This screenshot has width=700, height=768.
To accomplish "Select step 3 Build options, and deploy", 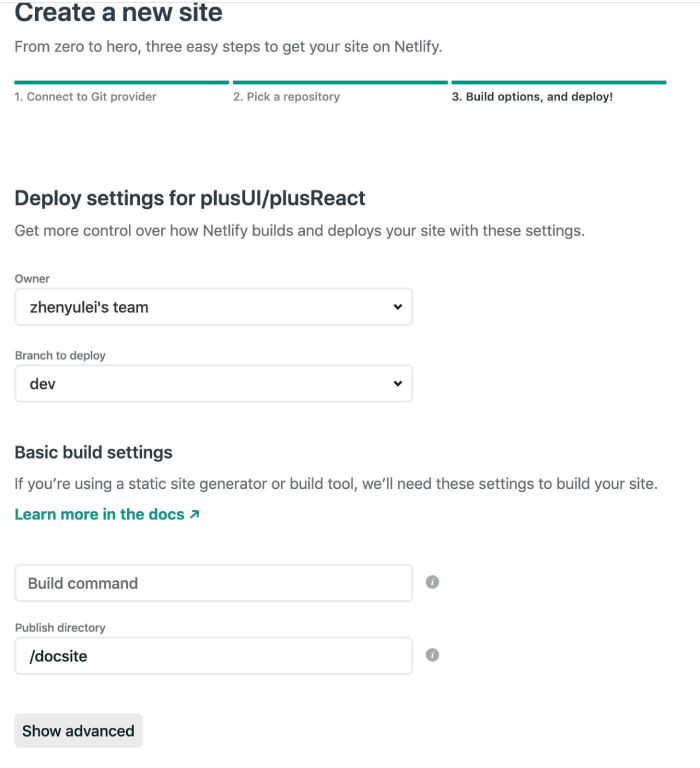I will [532, 97].
